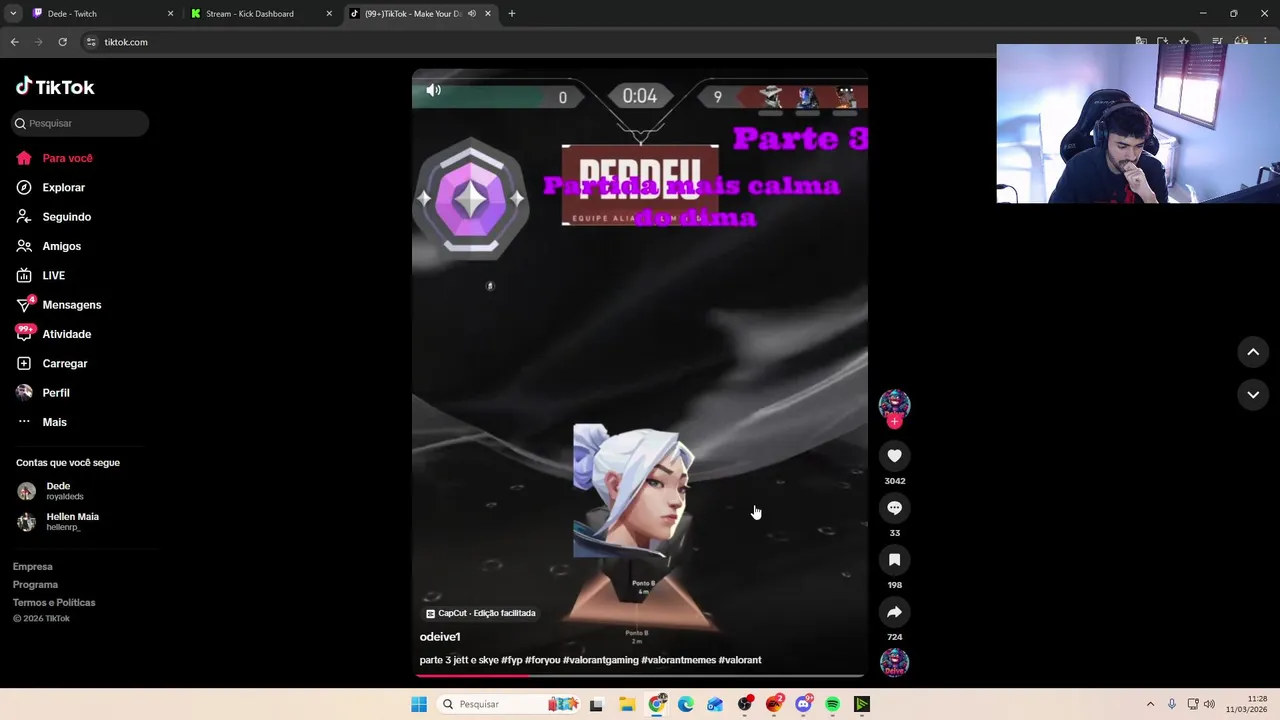Click the #valorantgaming hashtag
Viewport: 1280px width, 720px height.
[x=600, y=660]
